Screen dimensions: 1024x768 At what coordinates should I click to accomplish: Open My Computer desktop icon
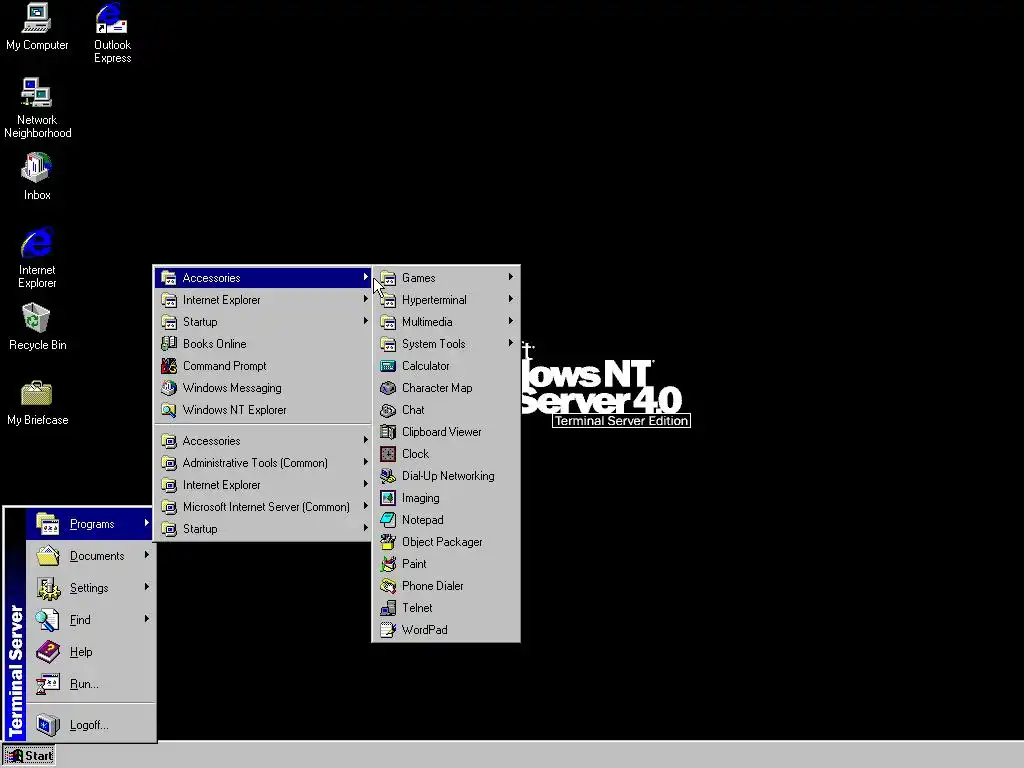(37, 27)
